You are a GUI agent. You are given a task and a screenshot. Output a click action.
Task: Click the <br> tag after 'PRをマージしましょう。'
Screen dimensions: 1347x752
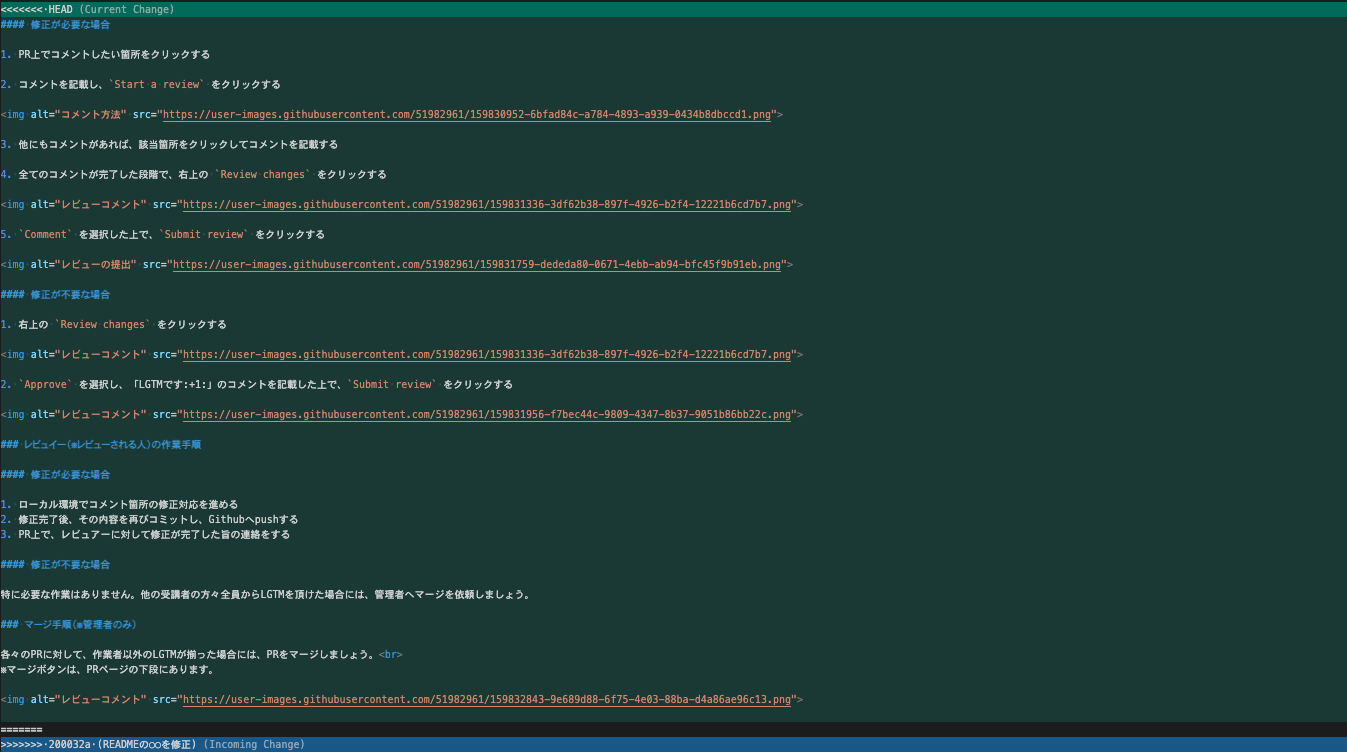click(391, 654)
